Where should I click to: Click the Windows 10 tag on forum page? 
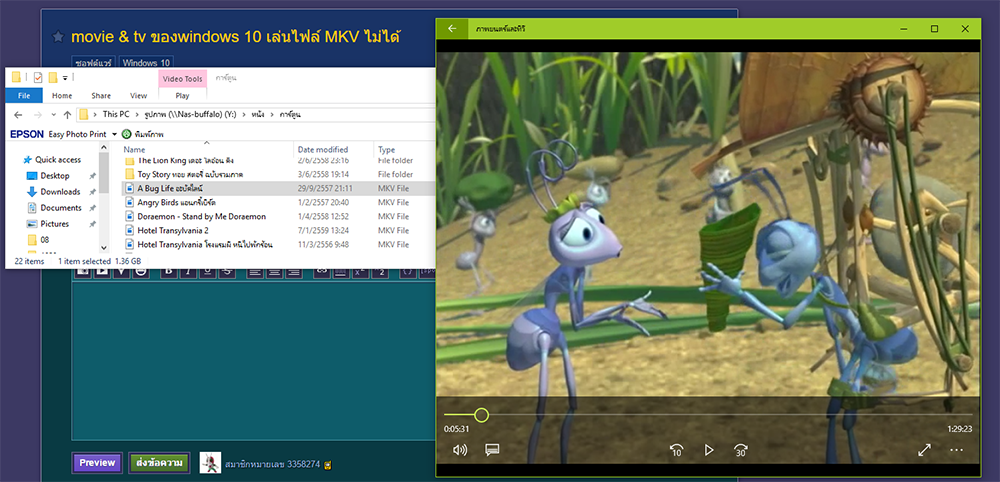(146, 62)
